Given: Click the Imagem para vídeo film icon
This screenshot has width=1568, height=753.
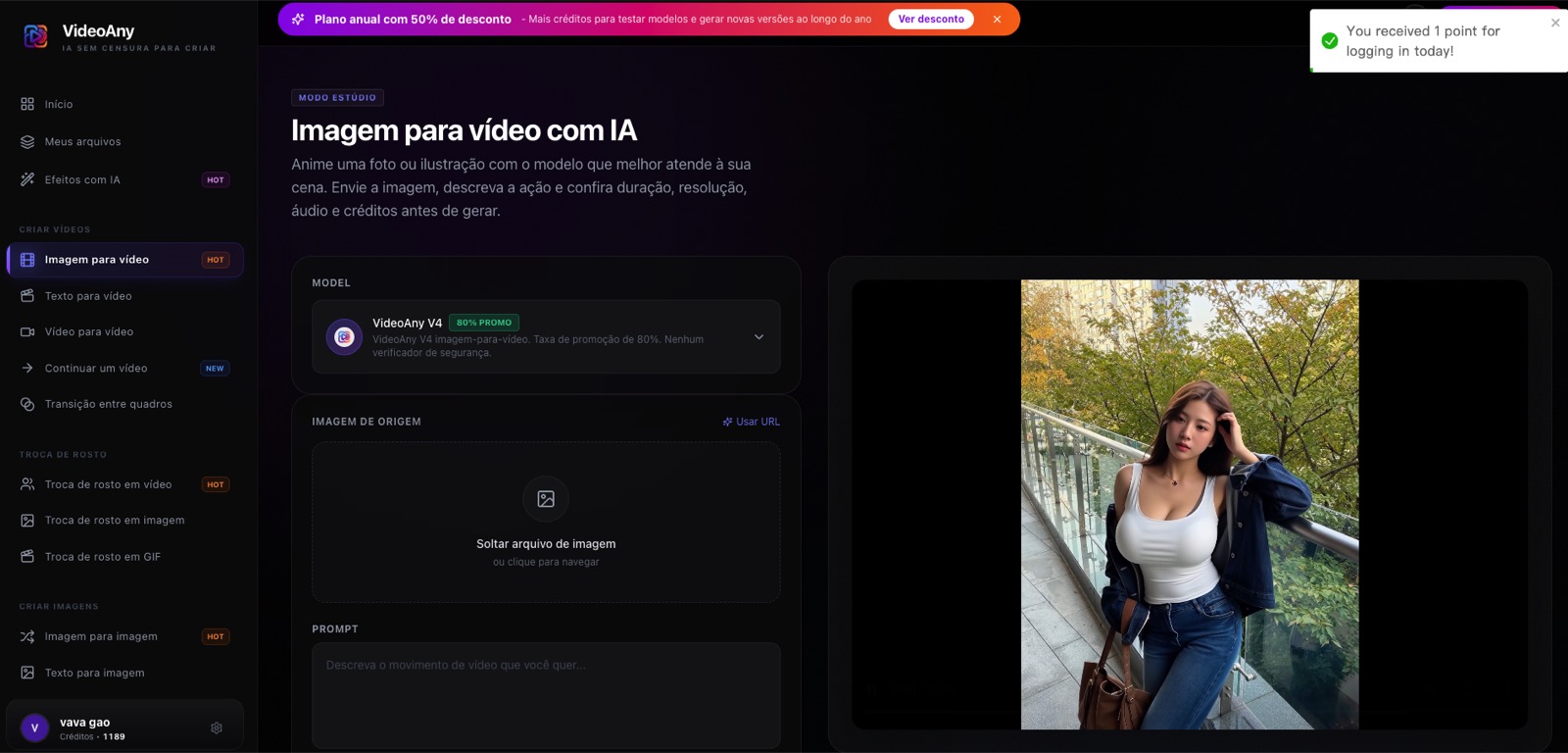Looking at the screenshot, I should tap(27, 260).
